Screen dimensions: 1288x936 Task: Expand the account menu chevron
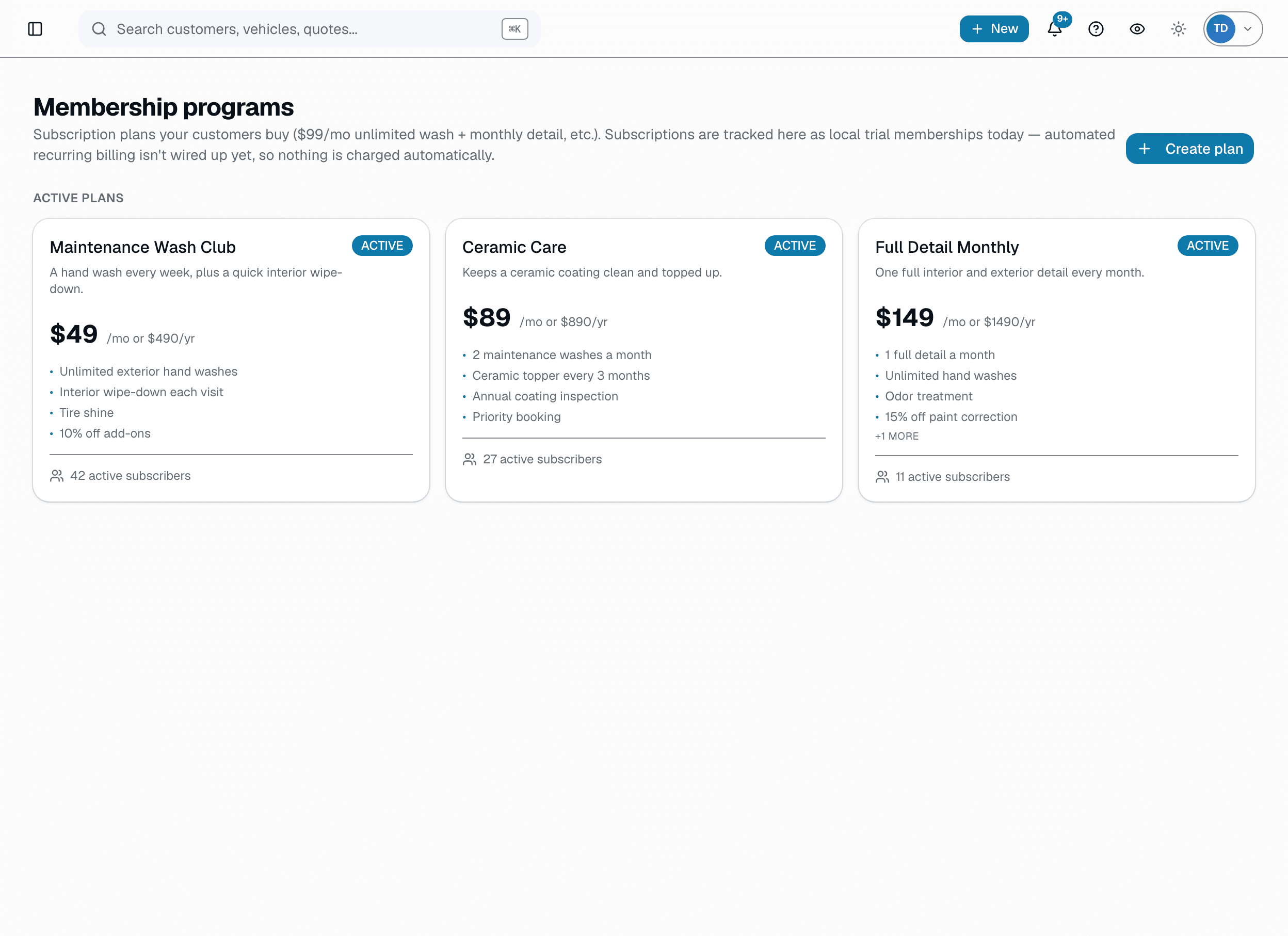[1248, 29]
